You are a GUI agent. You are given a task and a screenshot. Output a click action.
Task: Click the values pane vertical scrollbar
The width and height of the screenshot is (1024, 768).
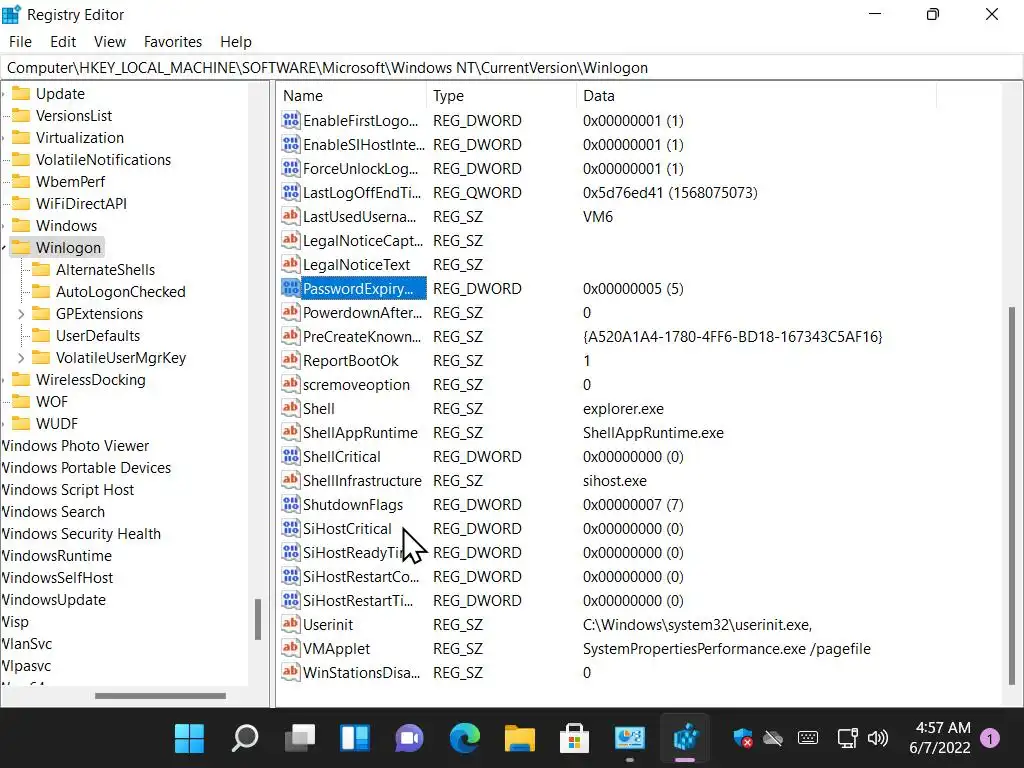tap(1012, 496)
